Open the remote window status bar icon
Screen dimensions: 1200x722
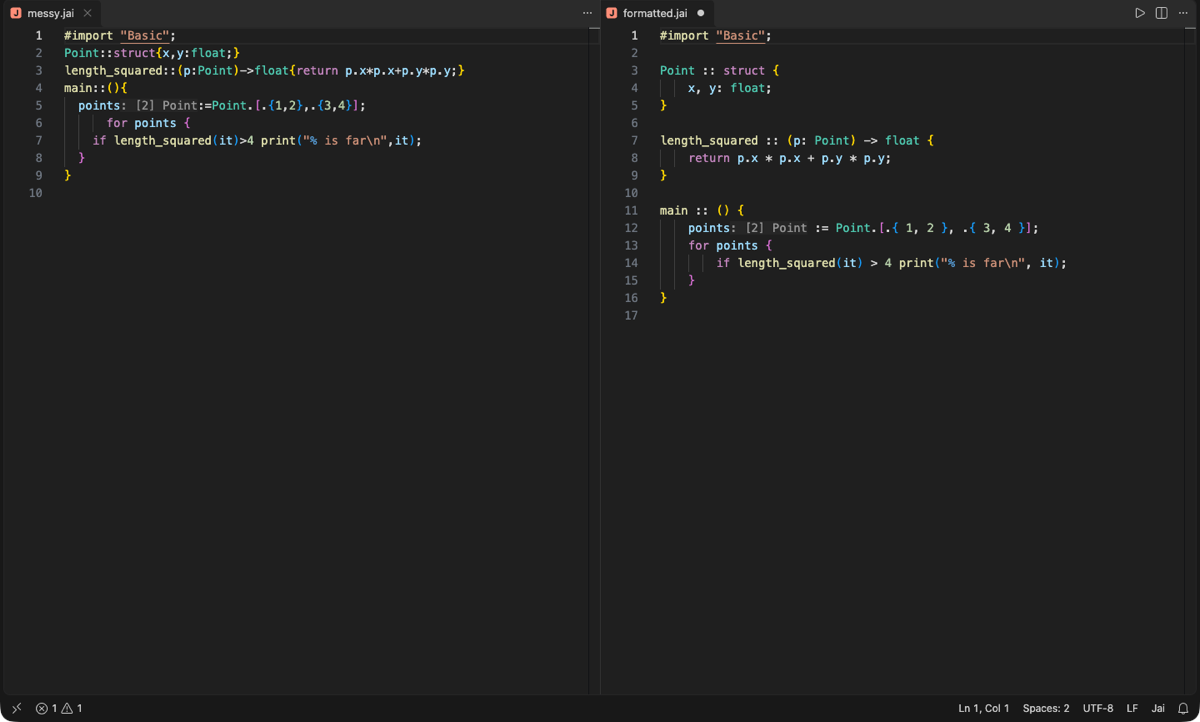pyautogui.click(x=16, y=708)
